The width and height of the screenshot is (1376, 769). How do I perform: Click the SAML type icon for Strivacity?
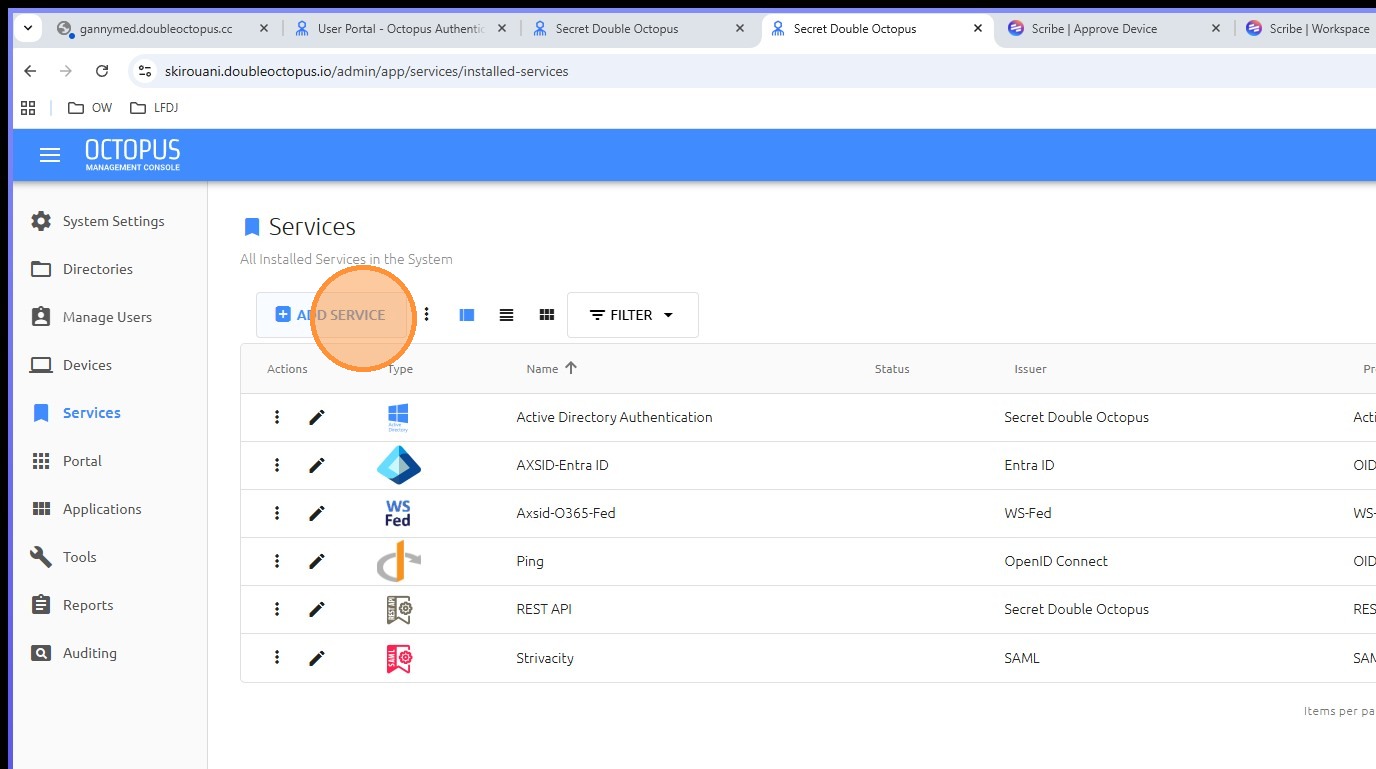tap(398, 658)
